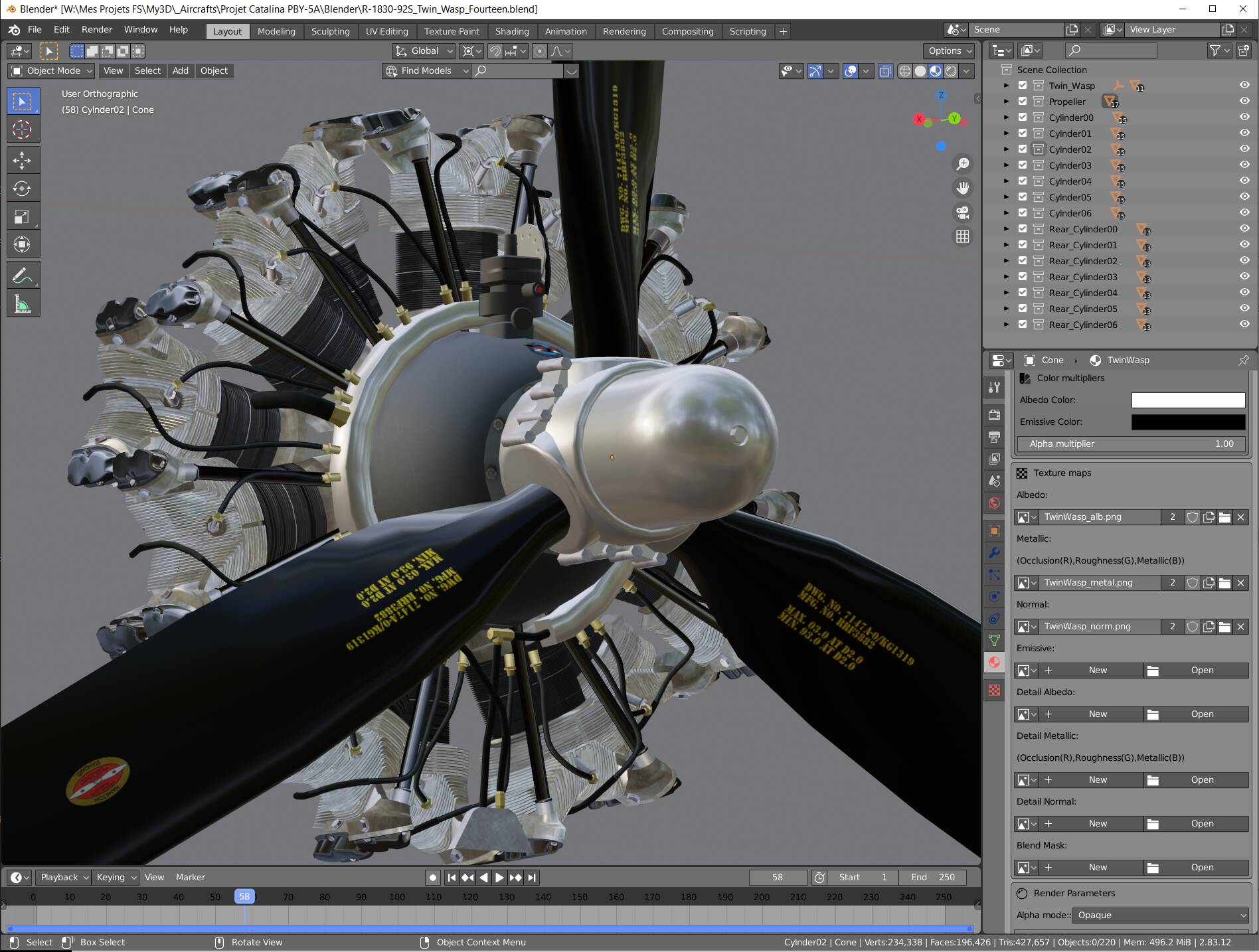The image size is (1259, 952).
Task: Click the Albedo Color white swatch
Action: 1187,400
